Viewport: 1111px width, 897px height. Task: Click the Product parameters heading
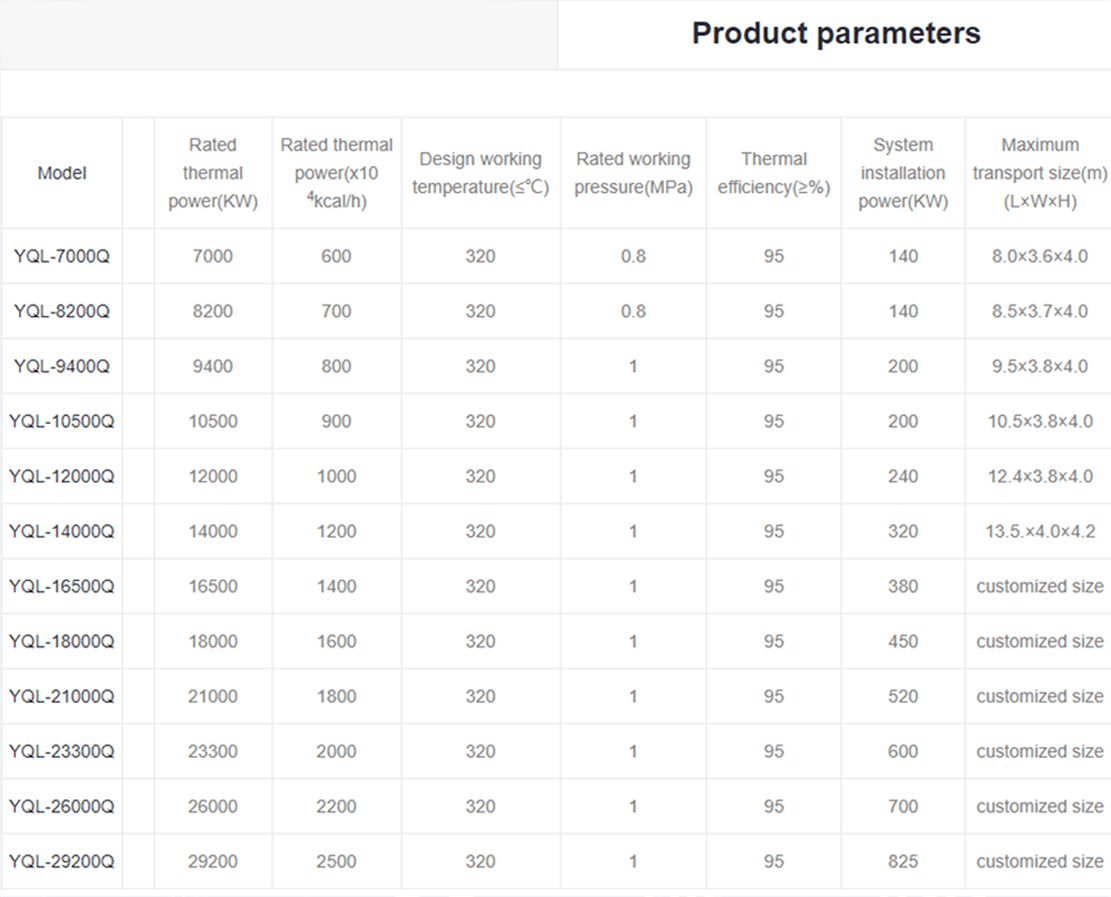coord(835,33)
